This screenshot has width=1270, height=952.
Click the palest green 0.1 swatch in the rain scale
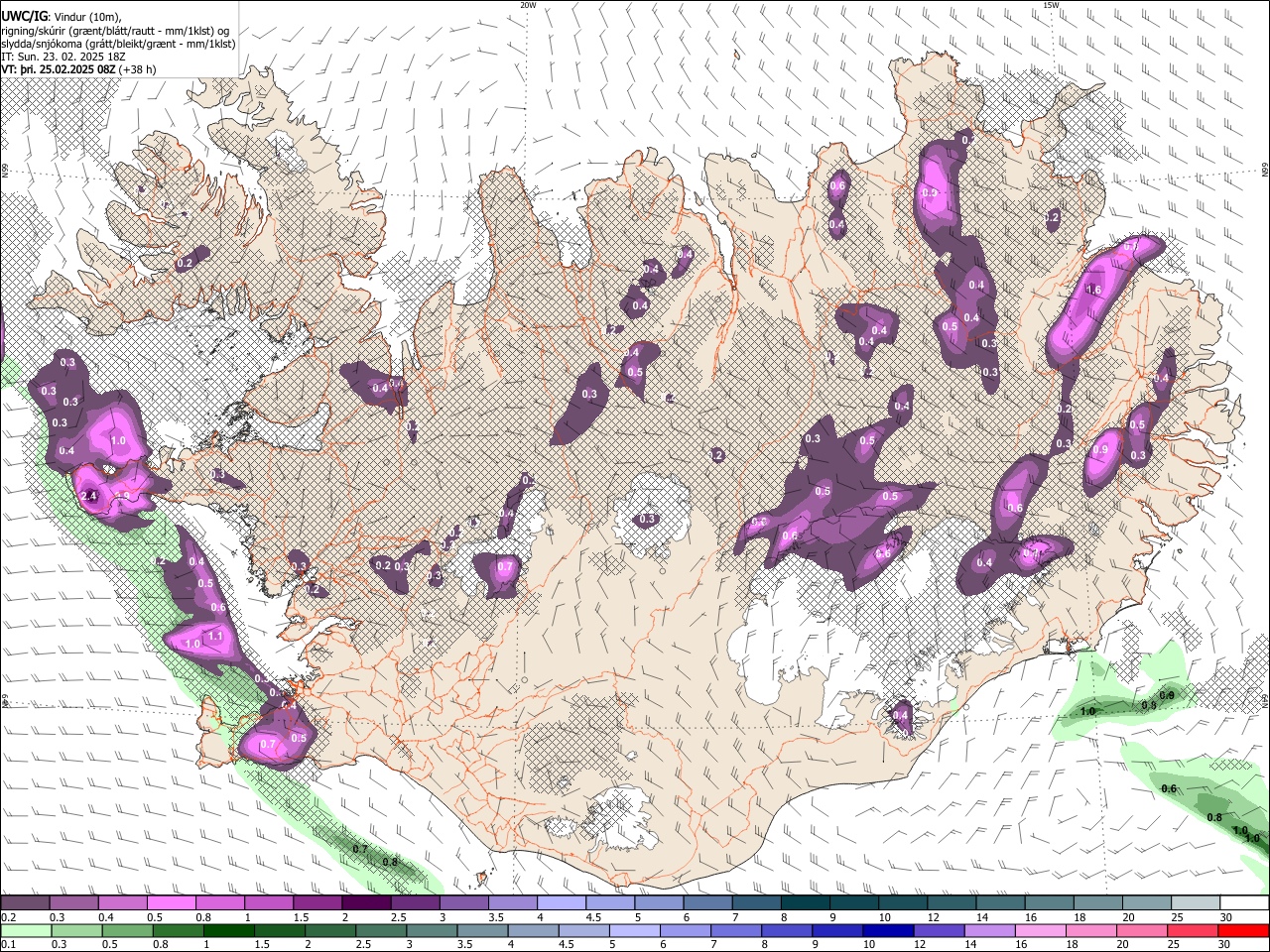click(26, 931)
